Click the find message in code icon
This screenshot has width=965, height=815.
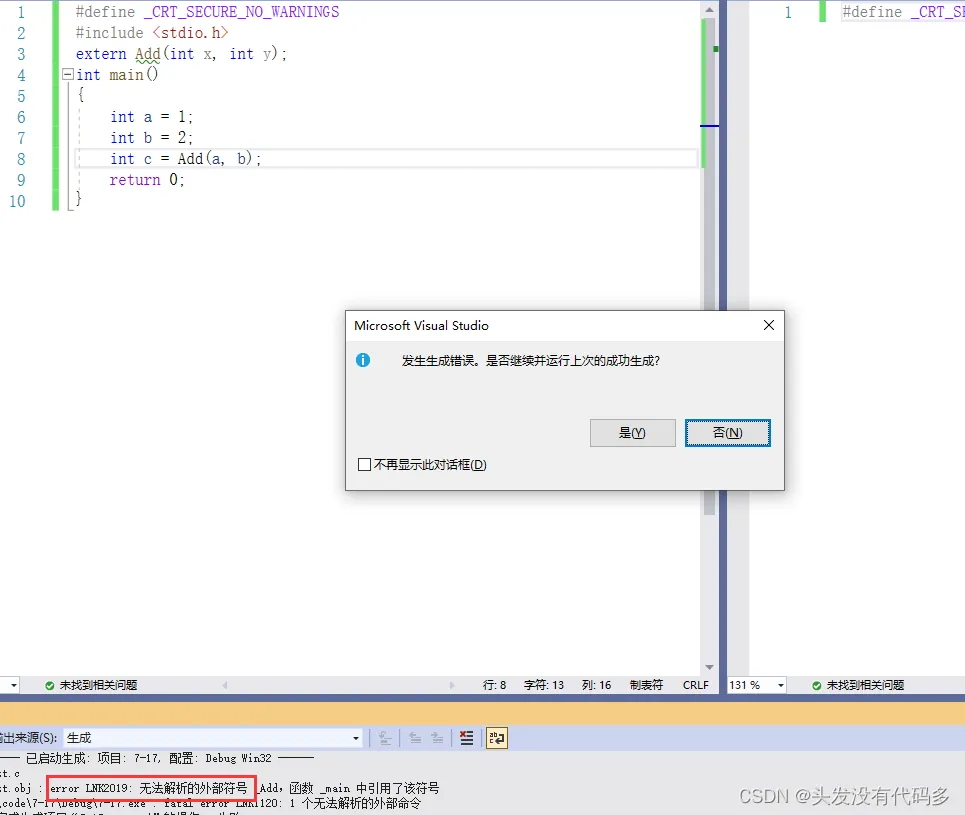point(385,737)
